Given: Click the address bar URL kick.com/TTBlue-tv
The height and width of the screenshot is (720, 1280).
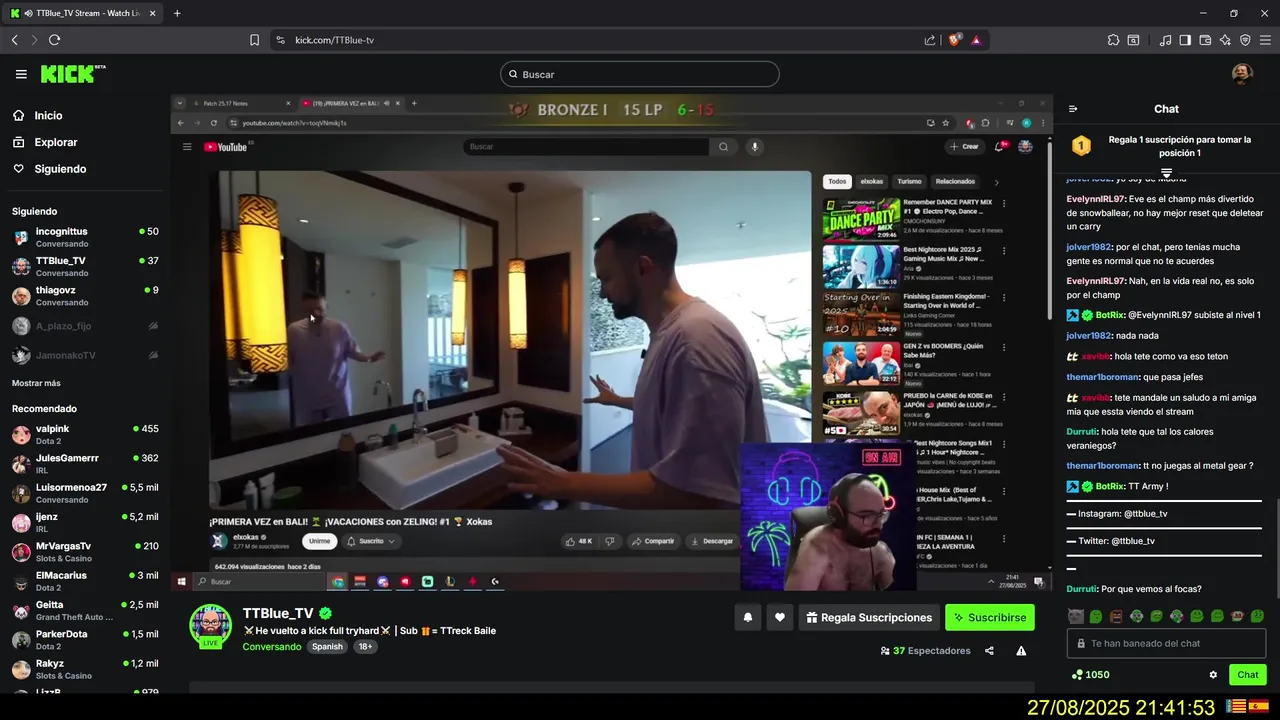Looking at the screenshot, I should click(334, 40).
